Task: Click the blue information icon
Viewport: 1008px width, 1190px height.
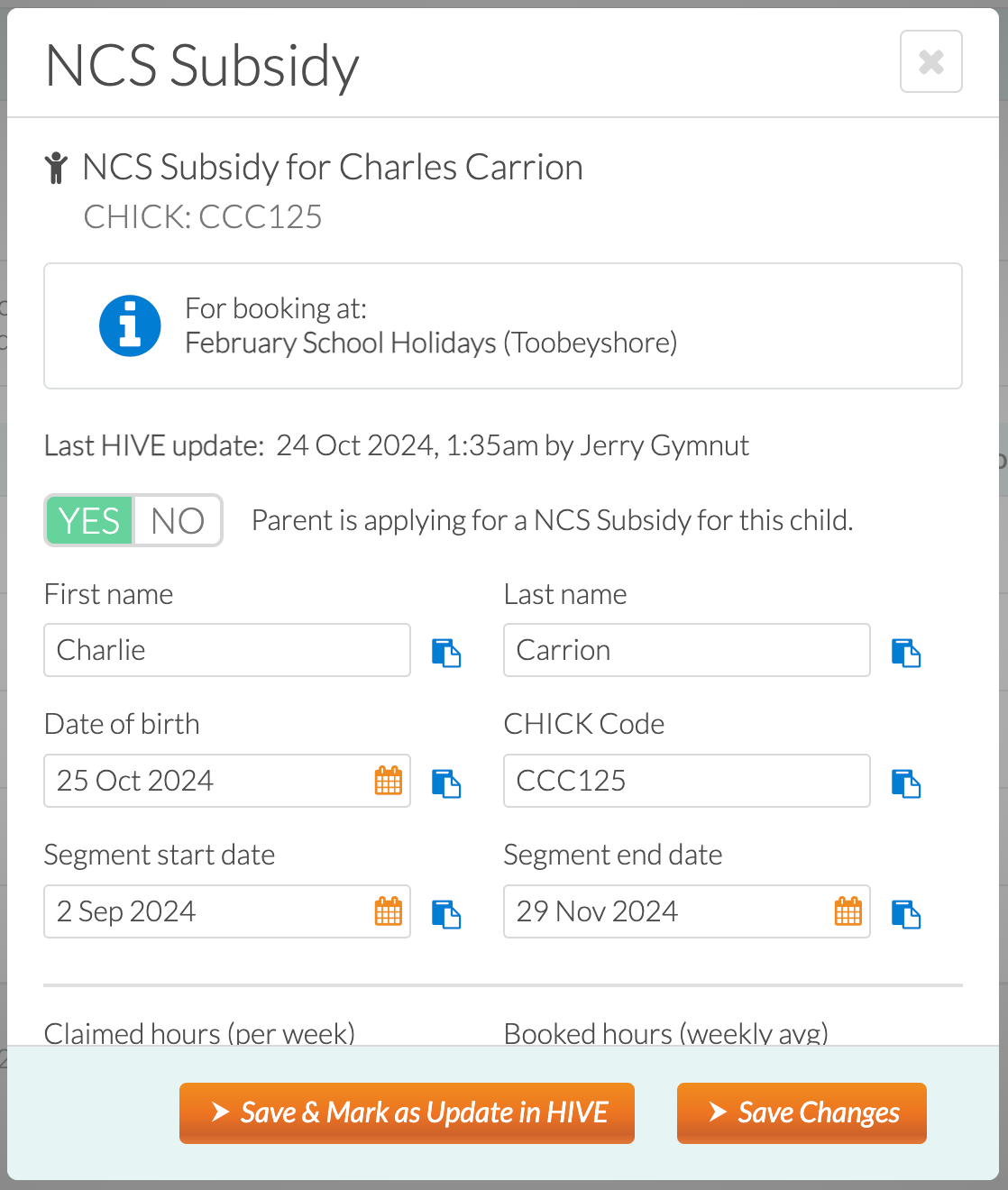Action: pos(130,325)
